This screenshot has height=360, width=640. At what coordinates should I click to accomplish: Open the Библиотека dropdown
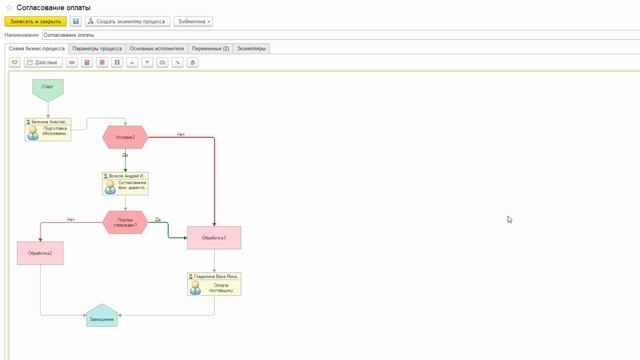(193, 21)
